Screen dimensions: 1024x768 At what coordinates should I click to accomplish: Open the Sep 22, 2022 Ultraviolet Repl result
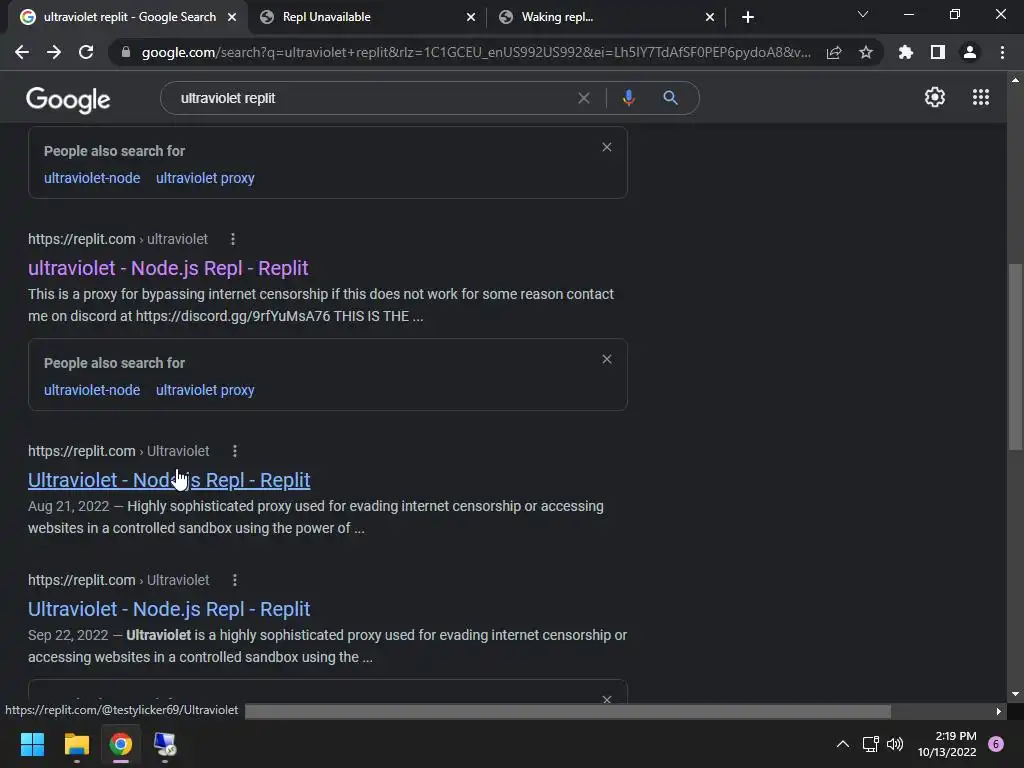pos(169,609)
